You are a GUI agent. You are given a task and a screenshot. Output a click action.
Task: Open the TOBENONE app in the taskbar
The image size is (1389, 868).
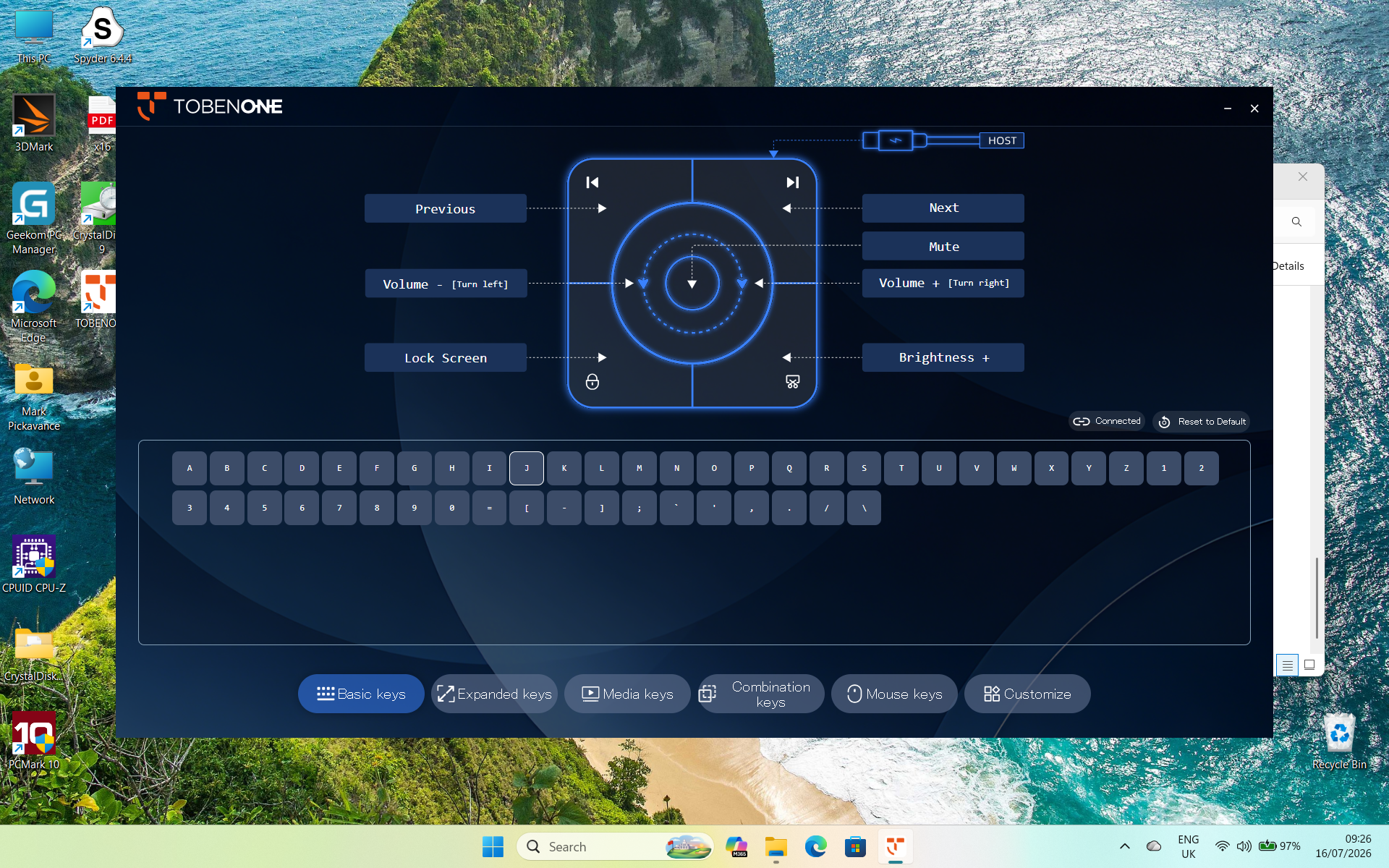(x=895, y=846)
